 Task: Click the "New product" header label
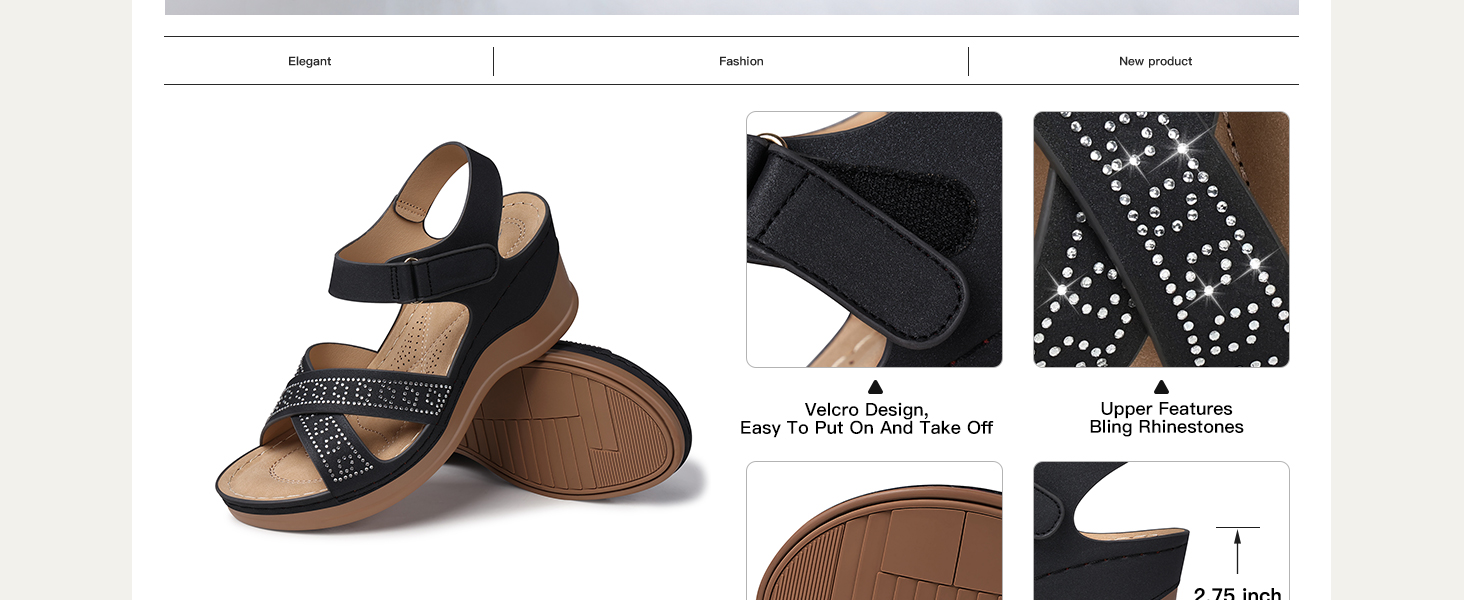(1155, 61)
